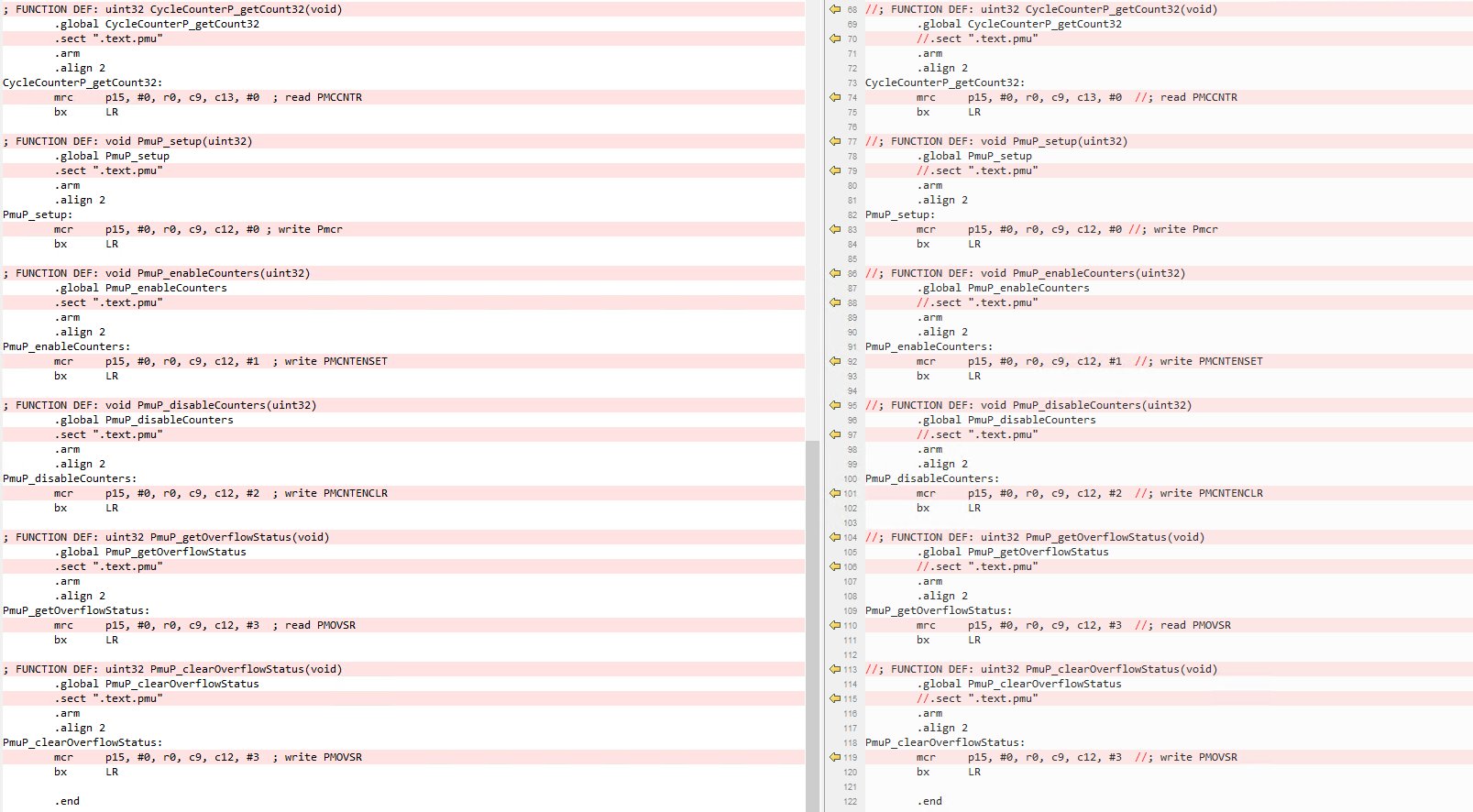The width and height of the screenshot is (1473, 812).
Task: Click the merge arrow at line 86
Action: point(835,273)
